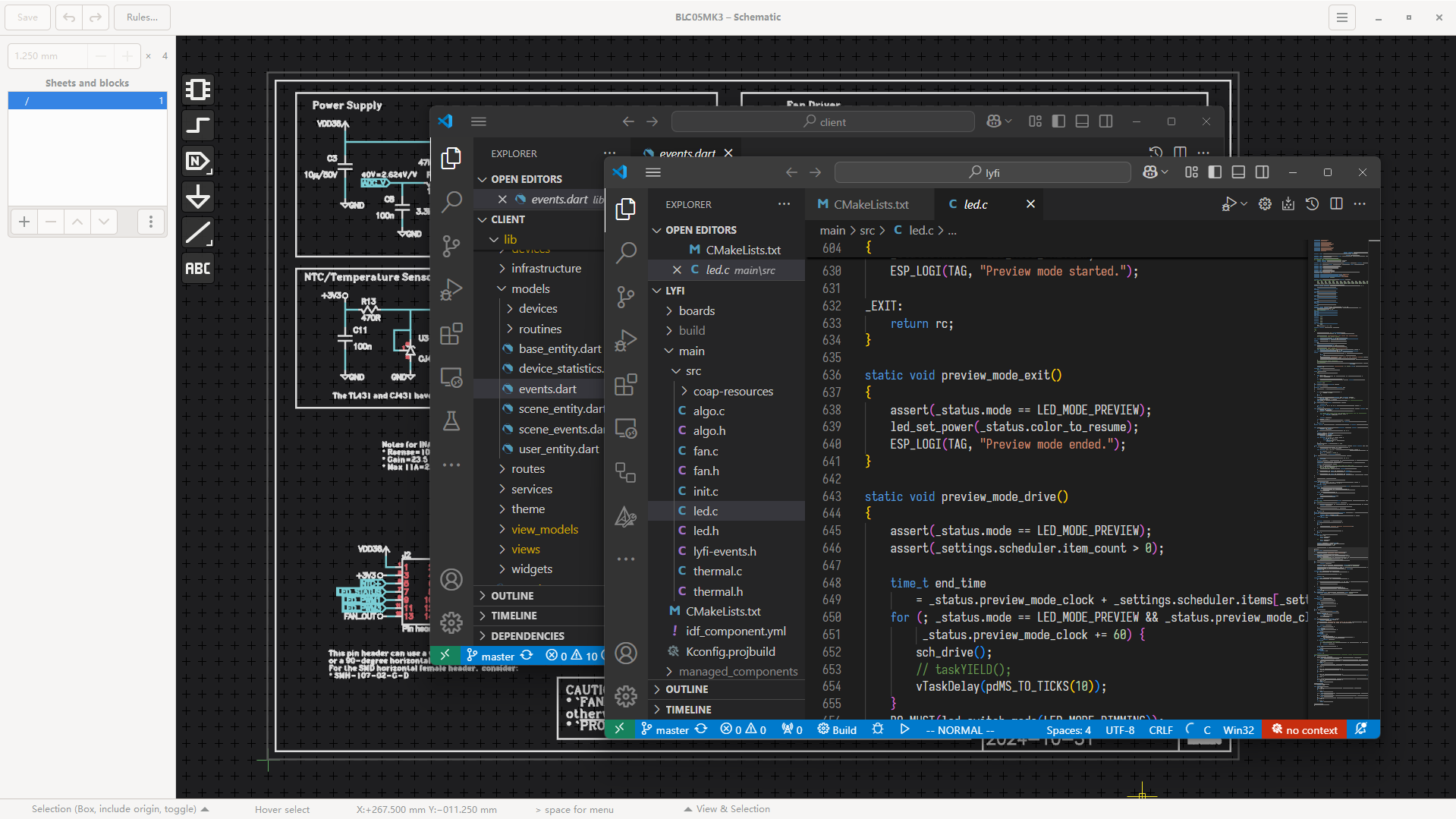1456x819 pixels.
Task: Collapse the main folder in lyfi explorer
Action: (x=727, y=351)
